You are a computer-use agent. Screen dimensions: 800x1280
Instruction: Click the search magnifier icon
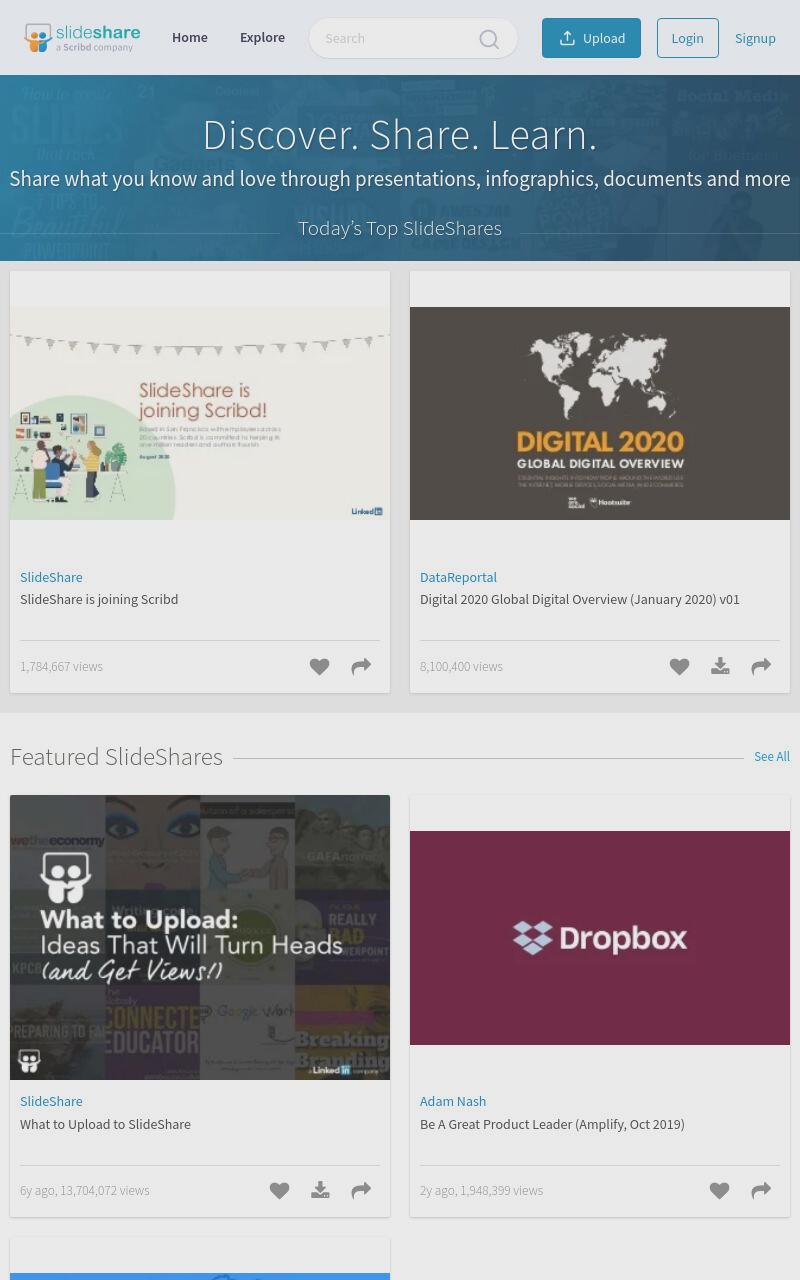click(489, 39)
